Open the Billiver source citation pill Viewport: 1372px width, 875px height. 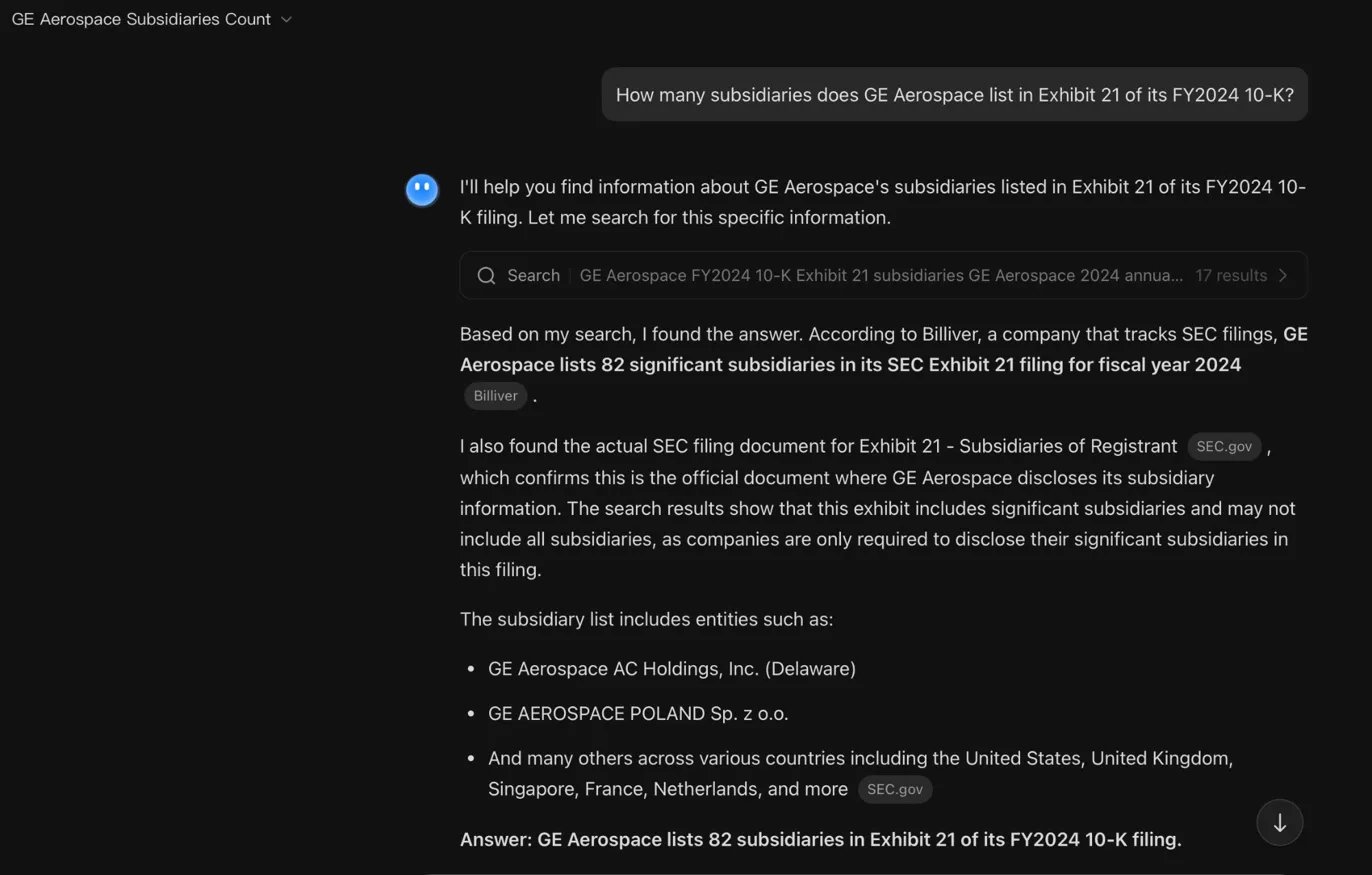[495, 396]
